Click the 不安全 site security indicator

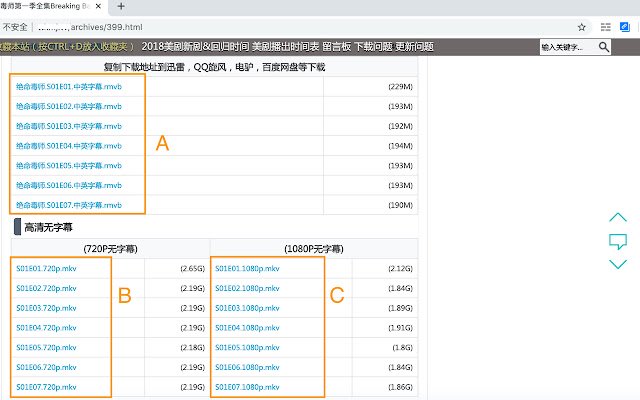pos(15,27)
